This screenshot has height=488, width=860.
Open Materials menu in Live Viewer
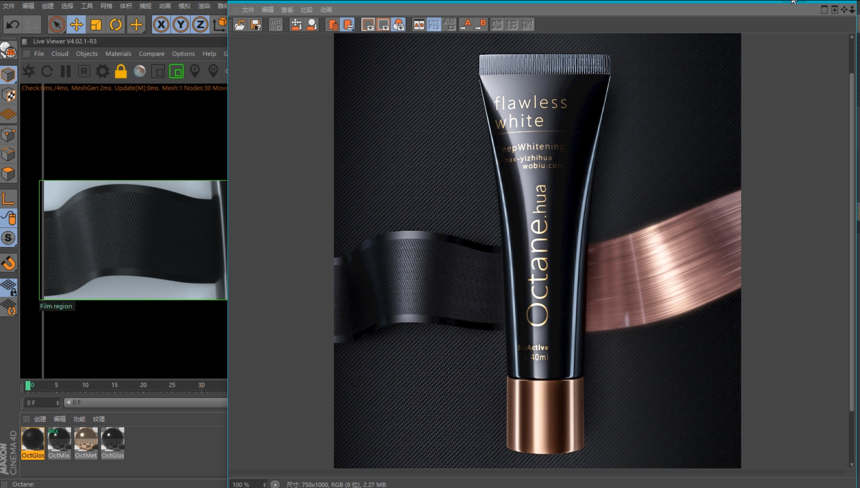pos(118,54)
